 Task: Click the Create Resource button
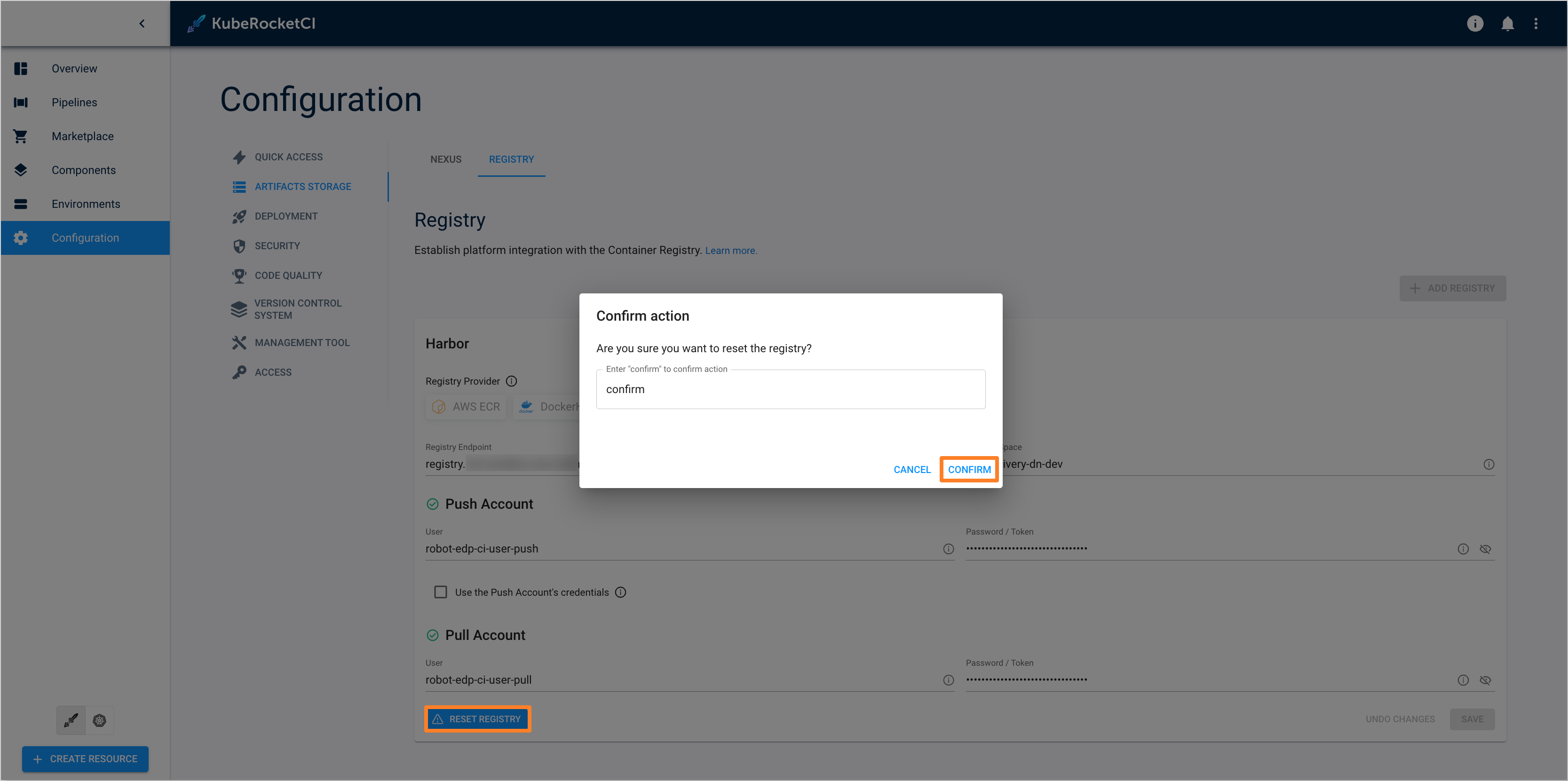click(x=85, y=759)
